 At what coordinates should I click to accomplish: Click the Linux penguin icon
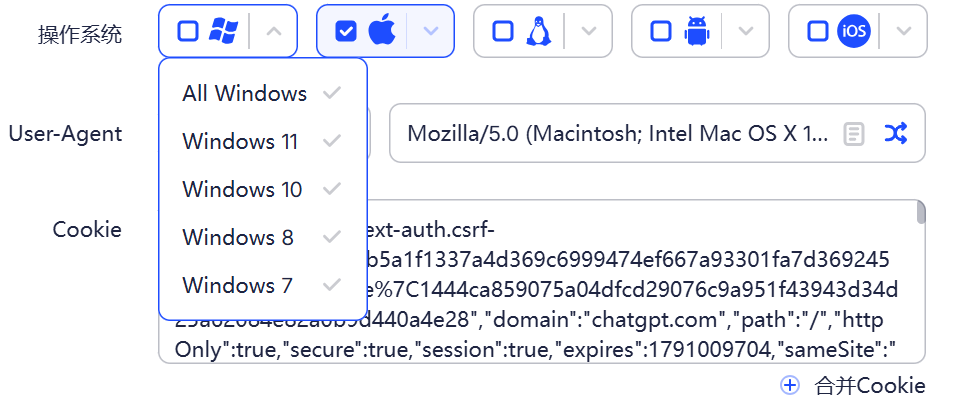click(x=539, y=31)
